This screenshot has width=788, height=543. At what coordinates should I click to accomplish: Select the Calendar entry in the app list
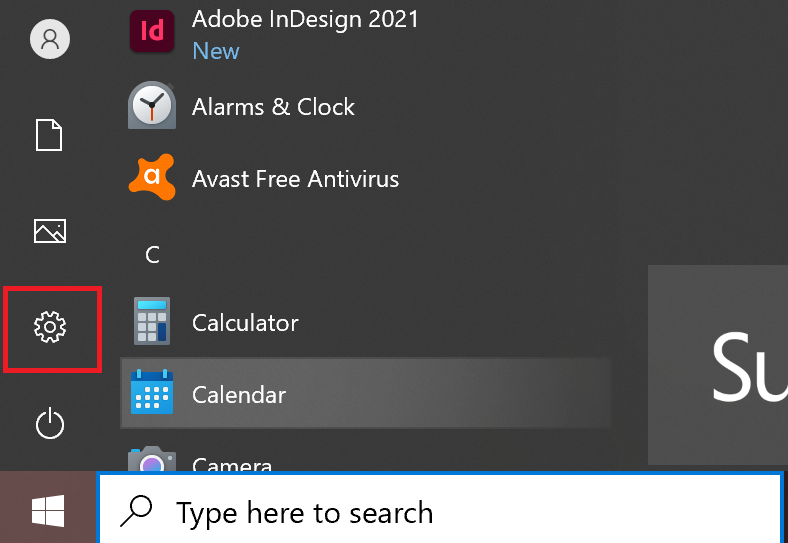365,393
